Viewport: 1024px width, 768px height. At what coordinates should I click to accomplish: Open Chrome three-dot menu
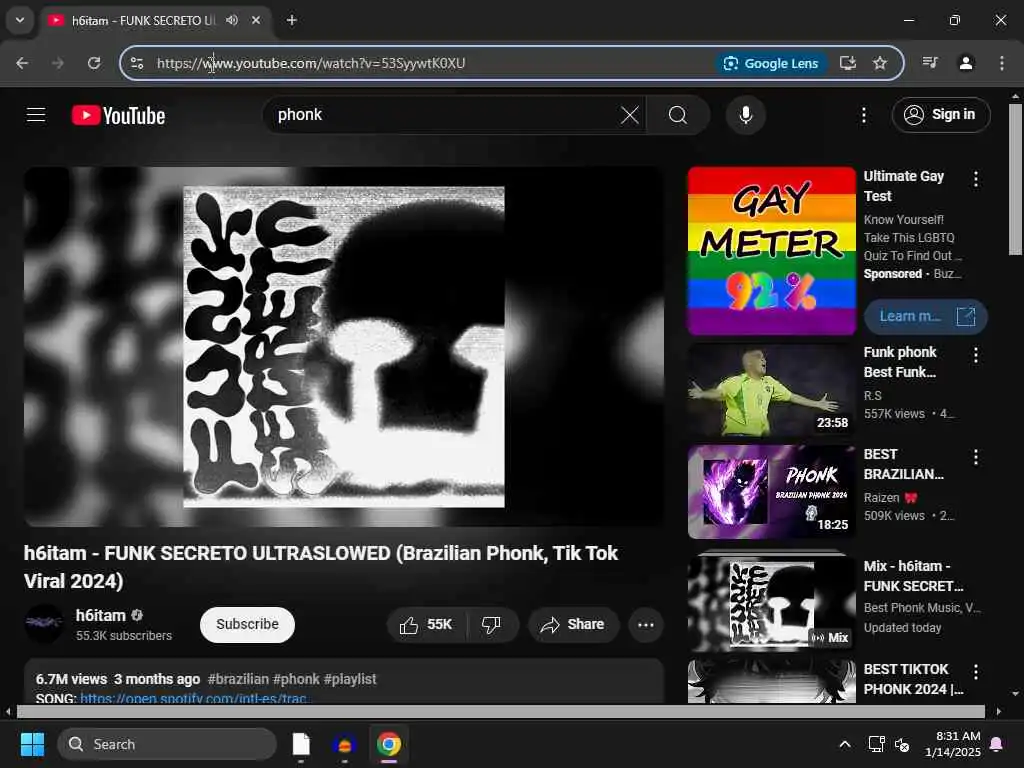(x=1002, y=63)
